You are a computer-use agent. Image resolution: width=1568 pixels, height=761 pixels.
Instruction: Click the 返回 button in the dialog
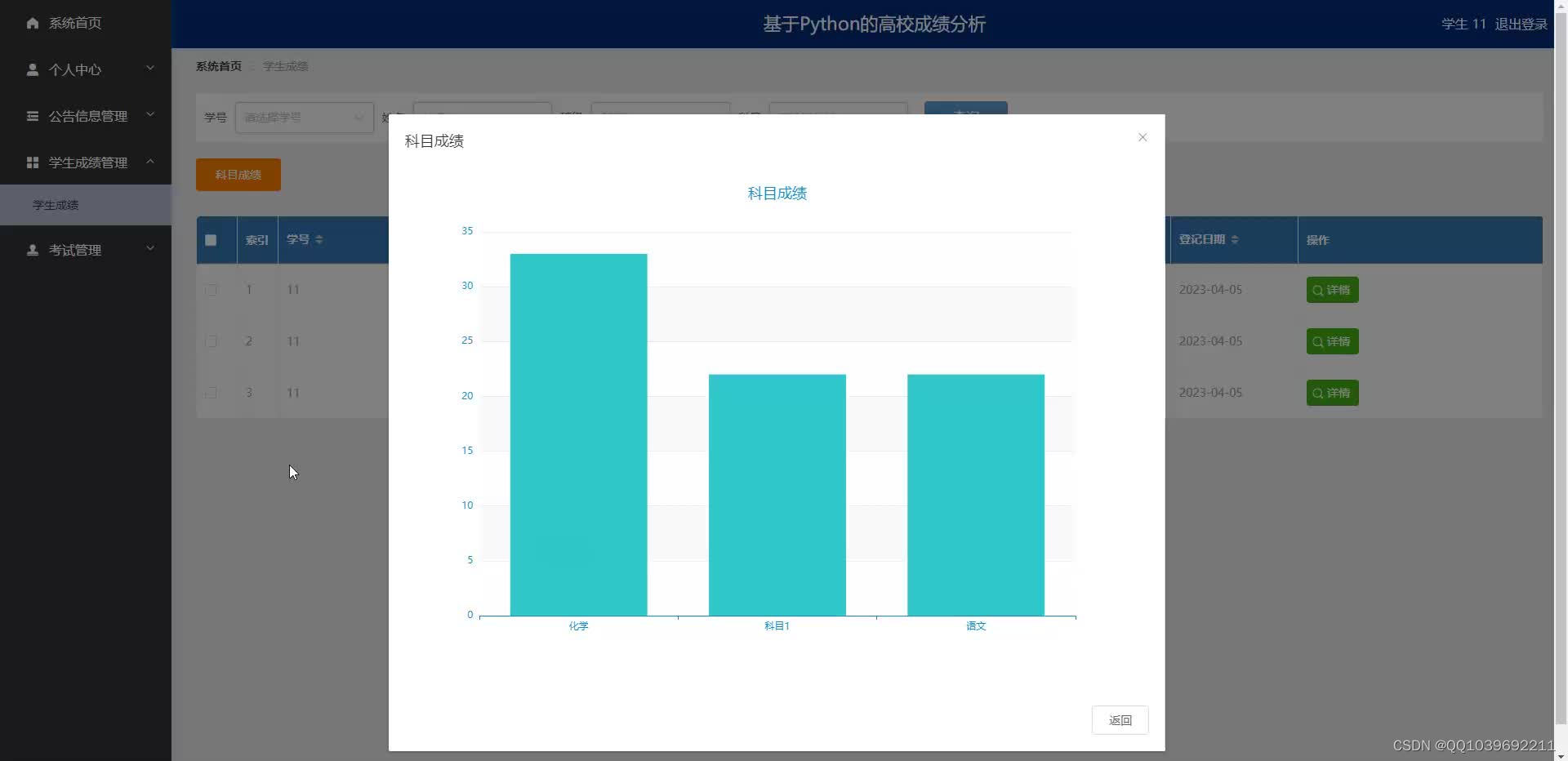click(x=1120, y=720)
